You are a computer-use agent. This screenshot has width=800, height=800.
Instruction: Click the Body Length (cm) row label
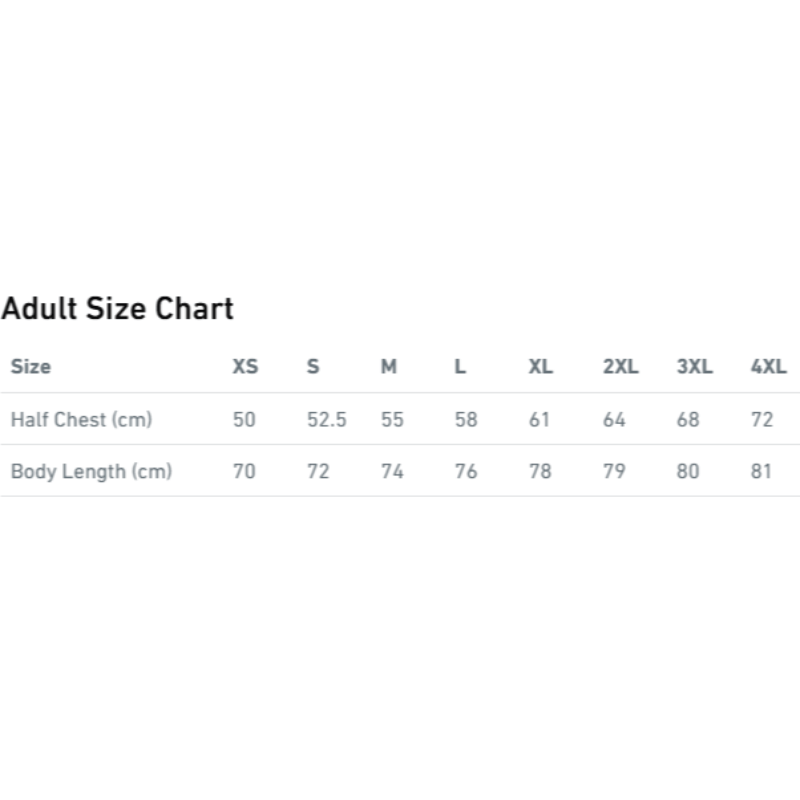point(91,471)
